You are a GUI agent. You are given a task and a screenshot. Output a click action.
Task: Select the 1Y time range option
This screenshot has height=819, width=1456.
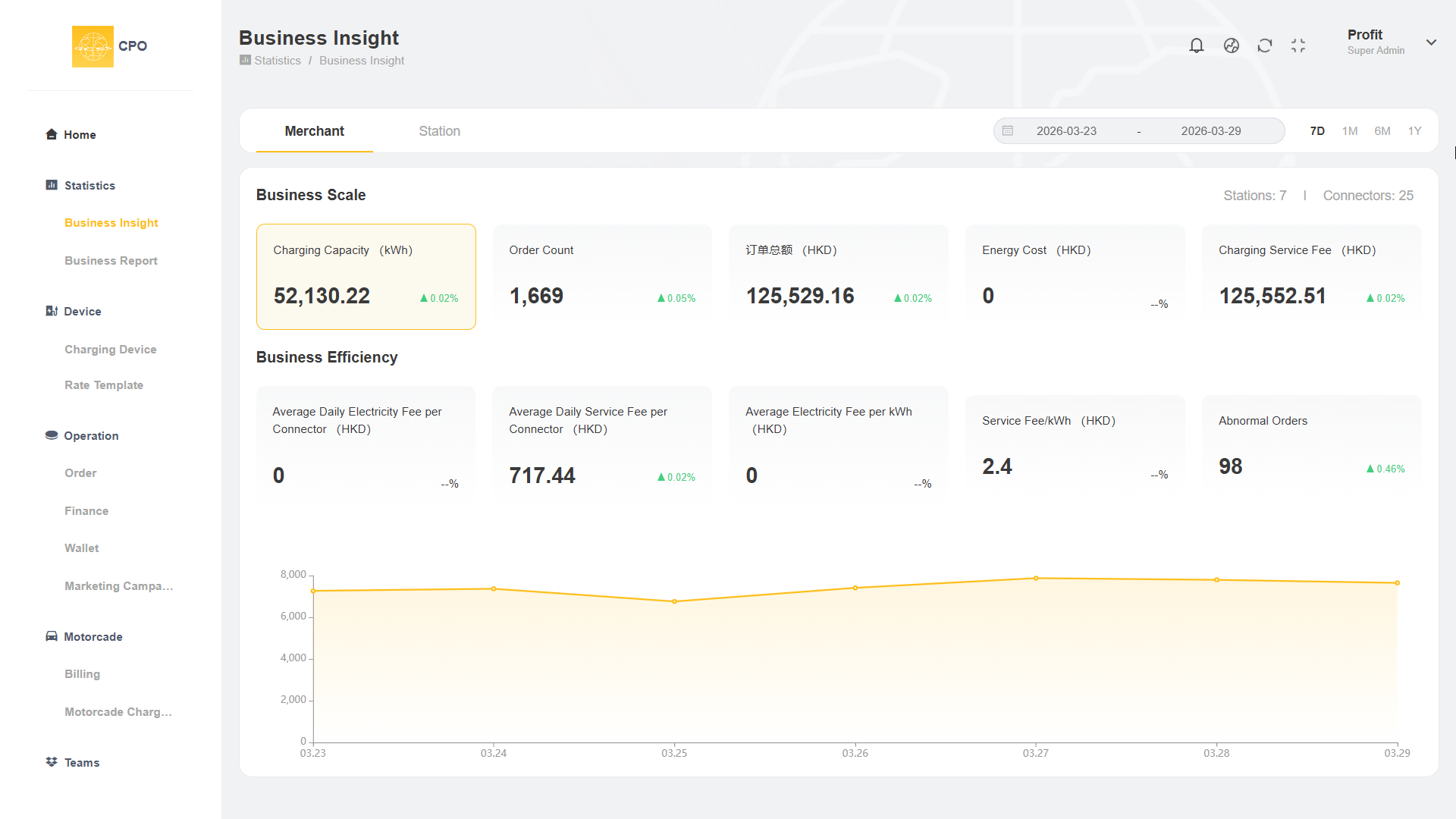tap(1414, 131)
